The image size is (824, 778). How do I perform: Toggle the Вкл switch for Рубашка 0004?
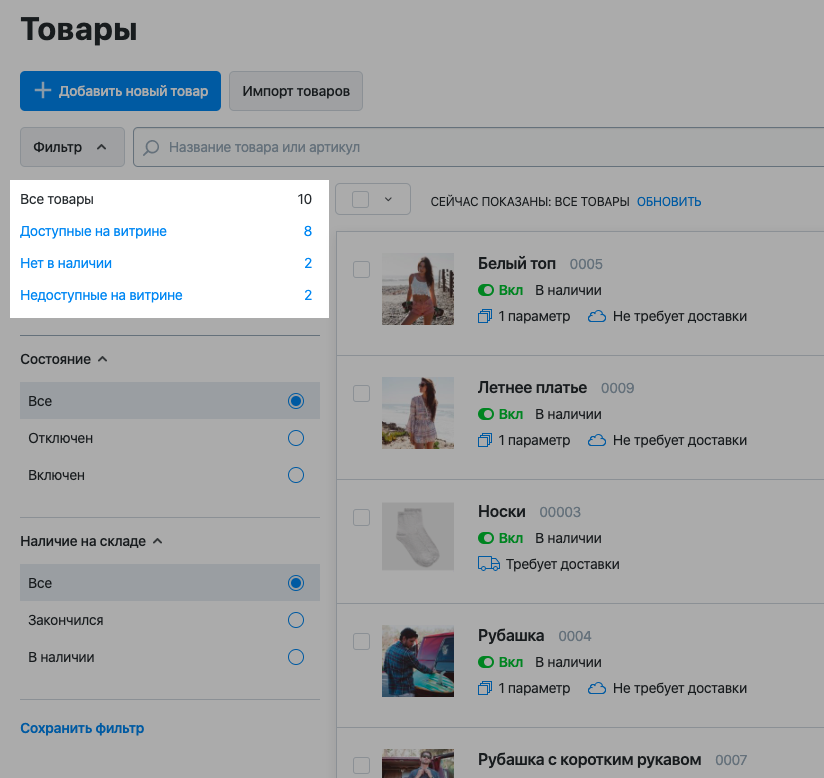click(x=486, y=662)
